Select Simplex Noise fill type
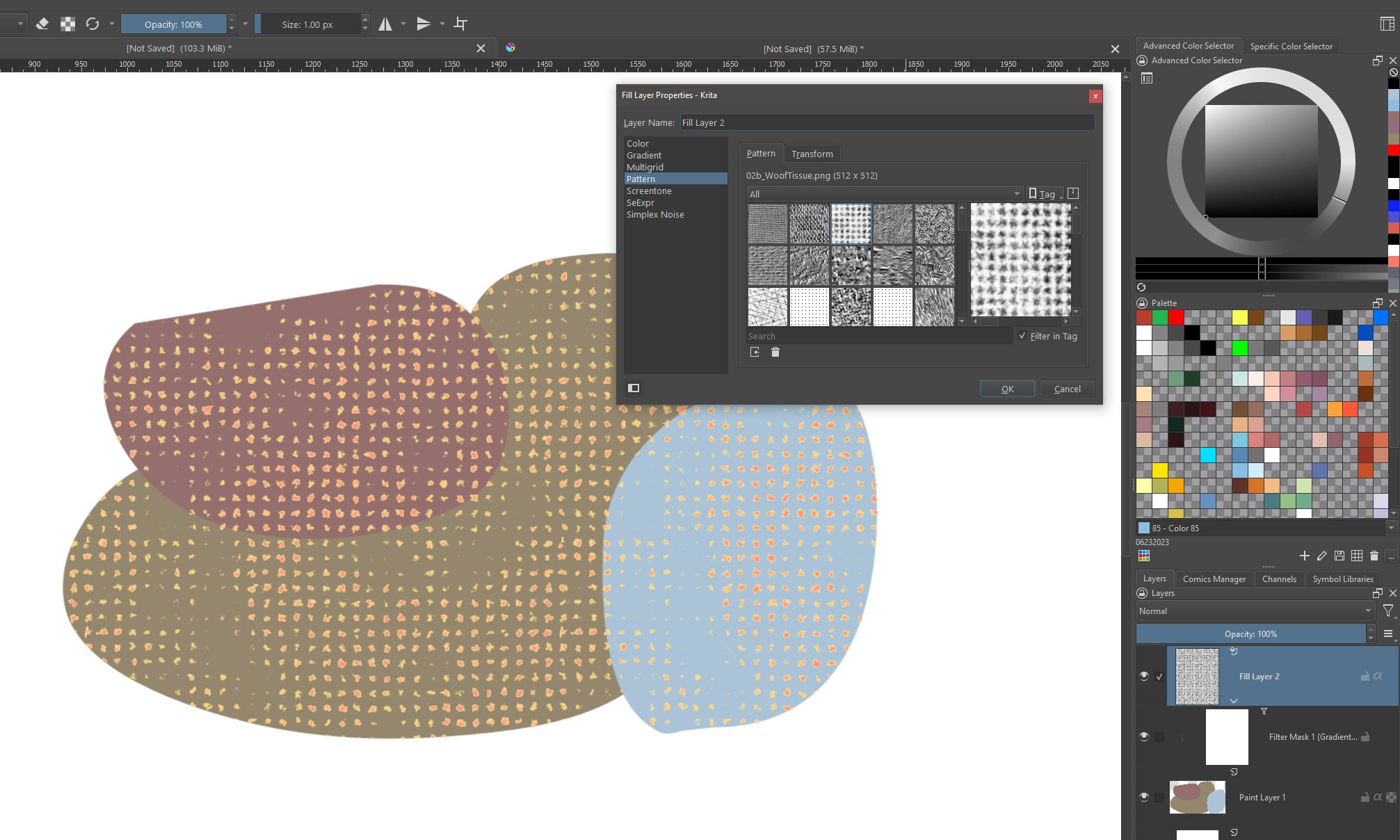Viewport: 1400px width, 840px height. click(654, 215)
